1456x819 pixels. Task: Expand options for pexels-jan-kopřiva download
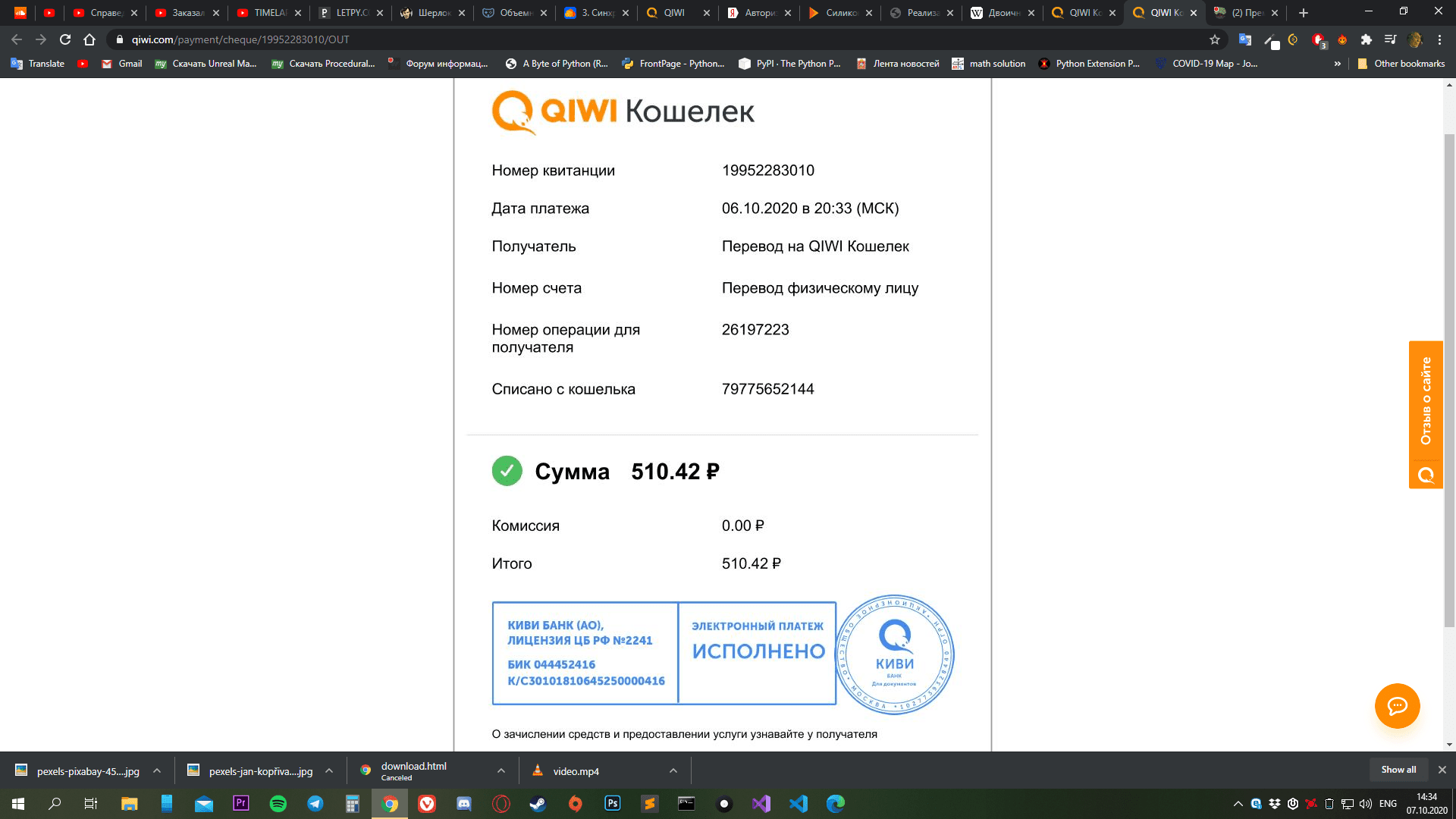click(329, 770)
